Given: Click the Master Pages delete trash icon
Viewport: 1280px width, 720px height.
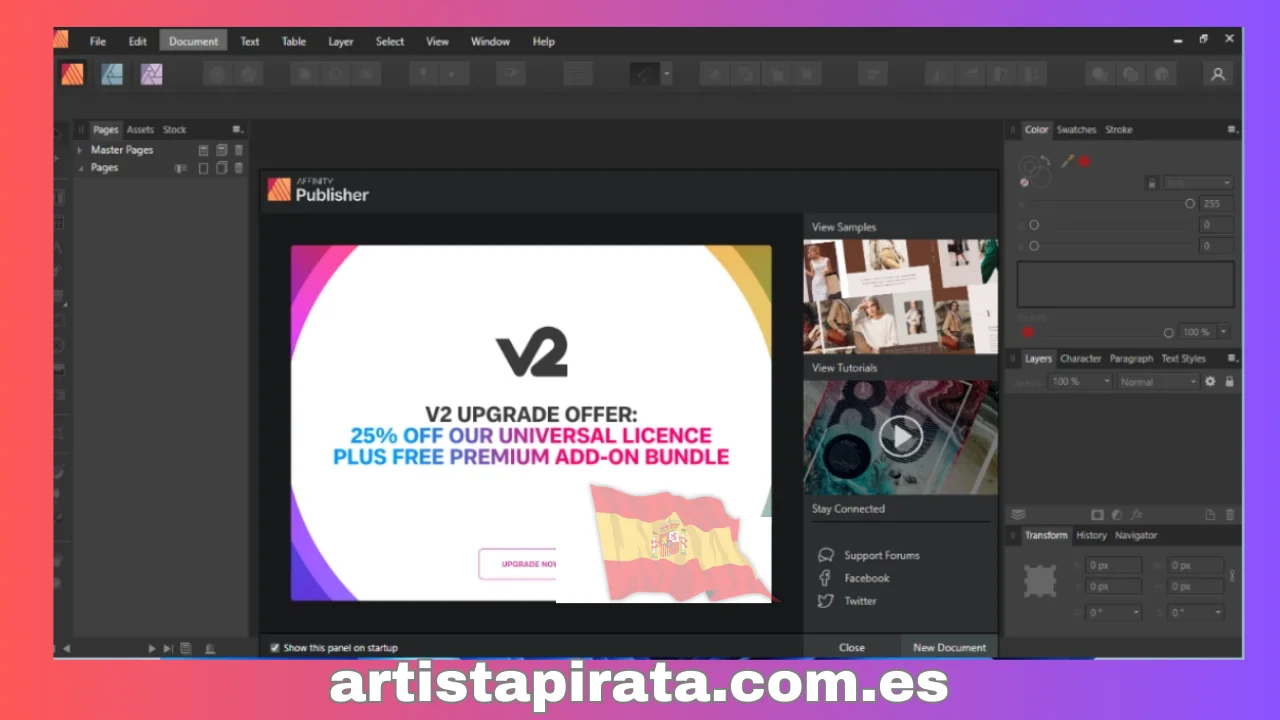Looking at the screenshot, I should (239, 150).
